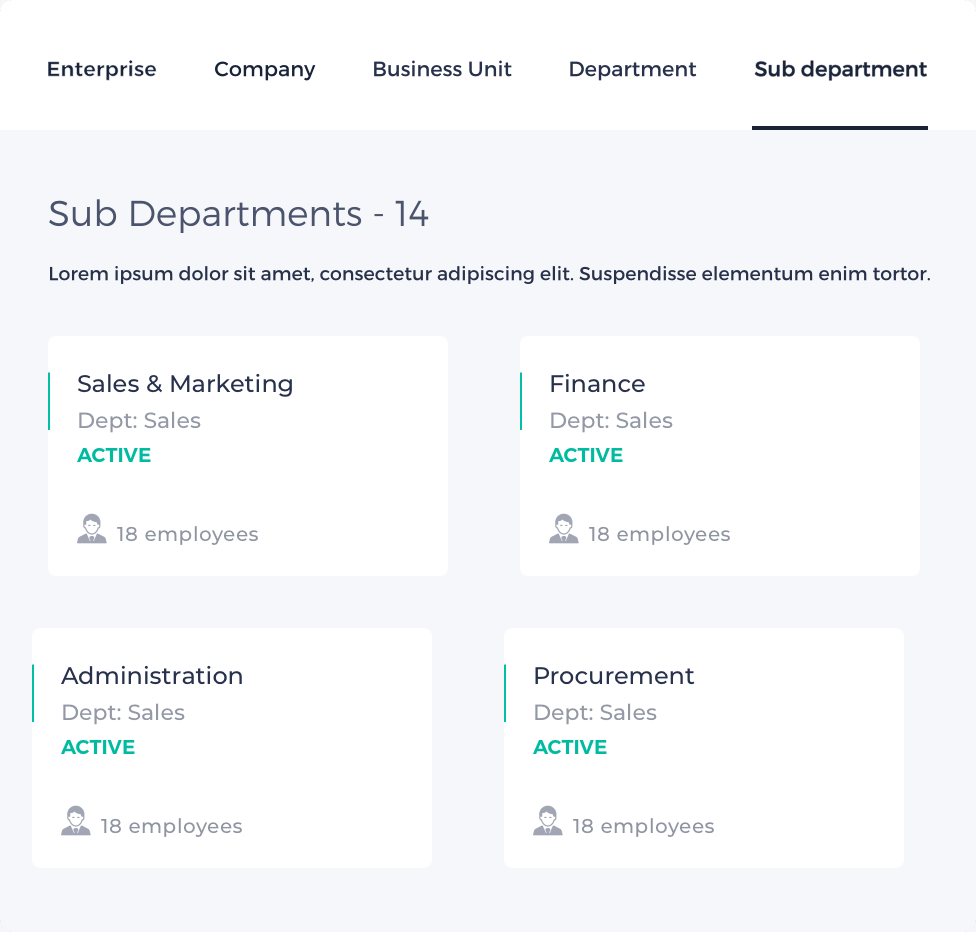Click employee icon on Administration card

75,821
